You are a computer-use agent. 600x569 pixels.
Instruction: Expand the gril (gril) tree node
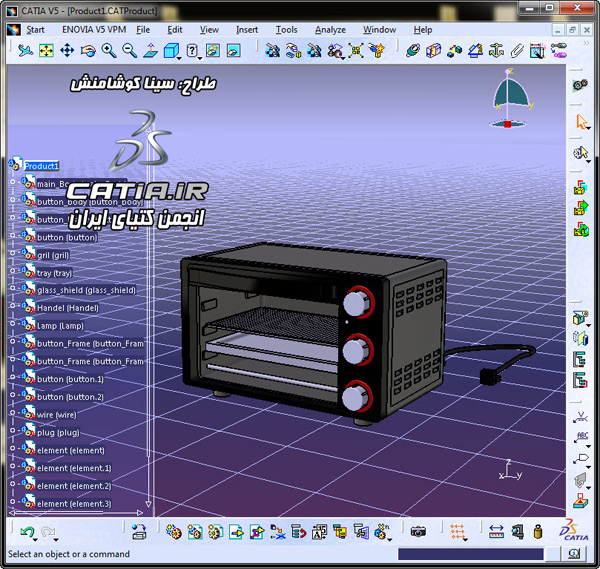(x=13, y=253)
